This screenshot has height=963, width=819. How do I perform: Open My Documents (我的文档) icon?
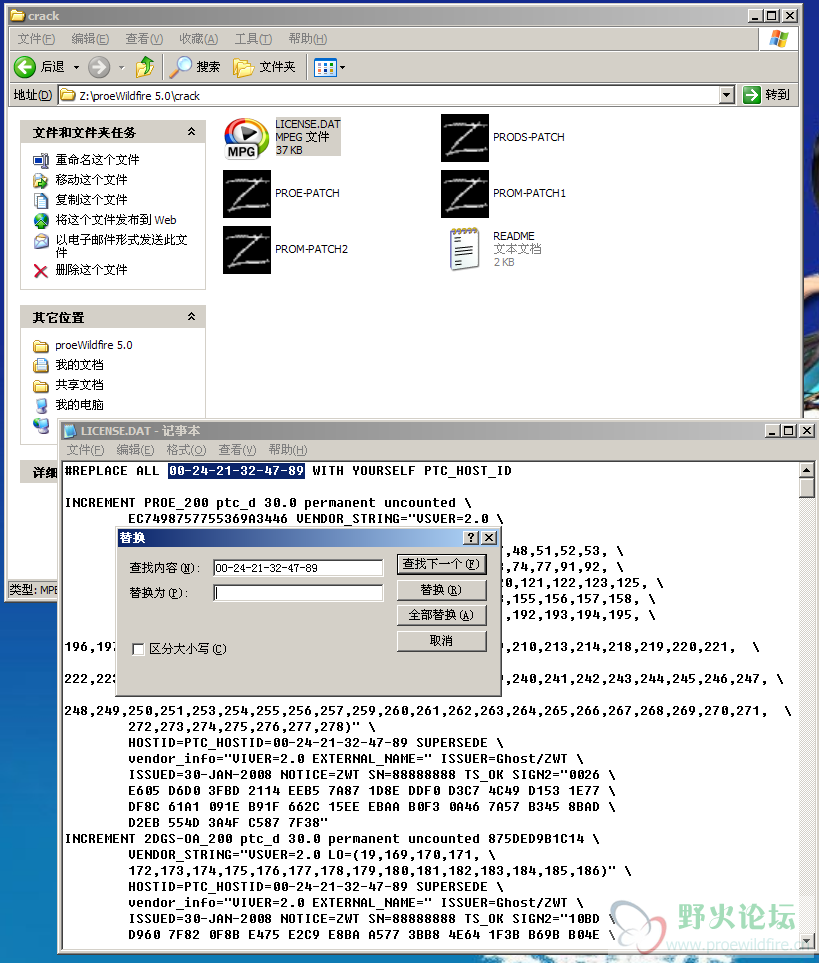click(x=41, y=365)
